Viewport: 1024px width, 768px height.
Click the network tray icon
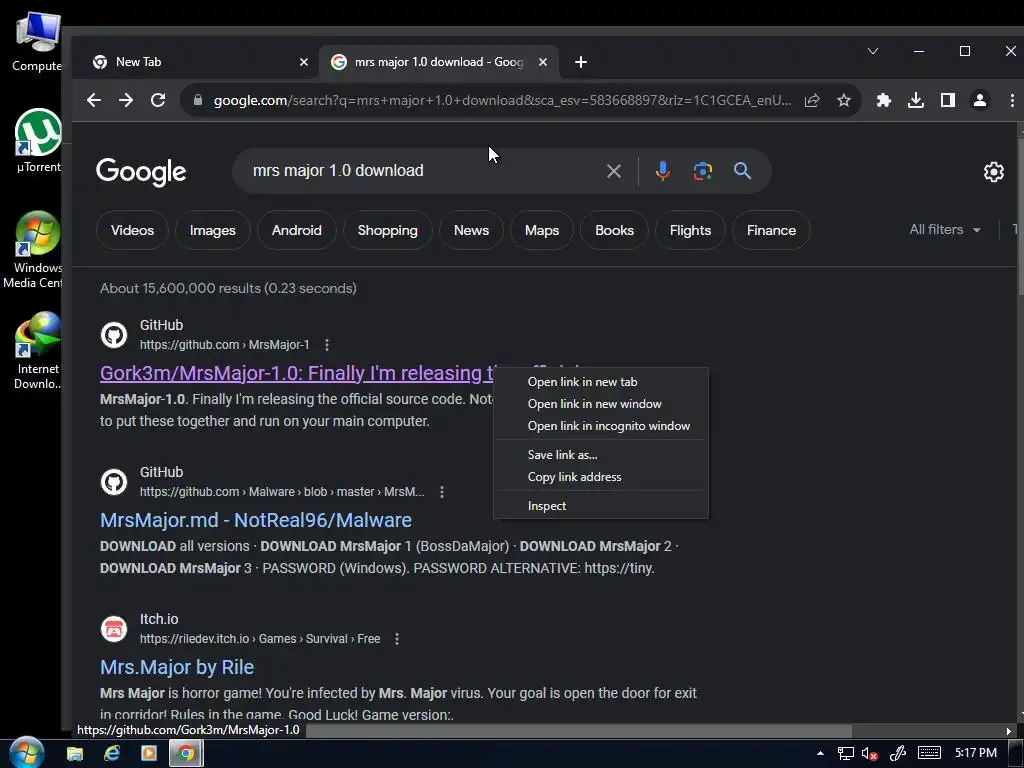tap(845, 754)
